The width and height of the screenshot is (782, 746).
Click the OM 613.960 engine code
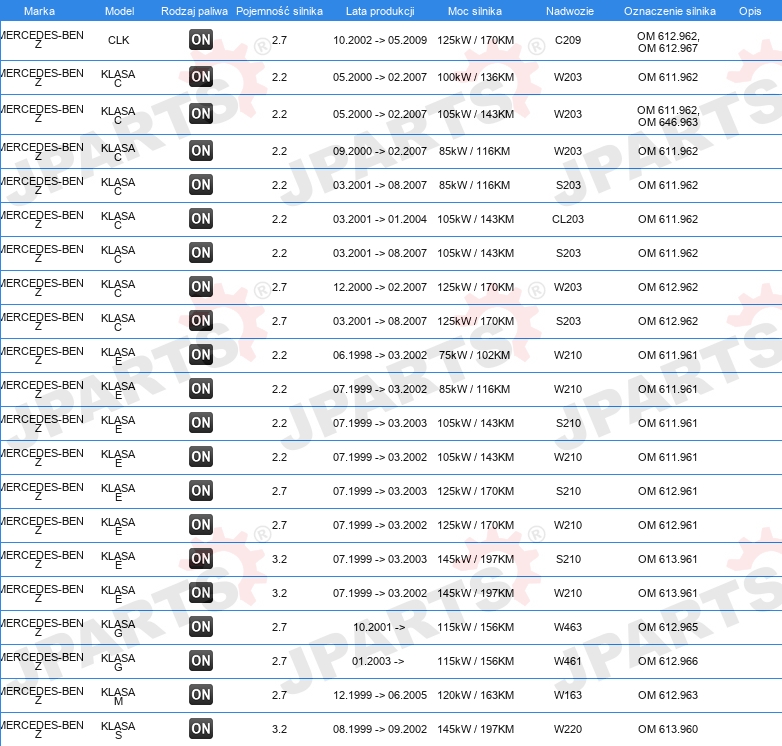pos(668,729)
